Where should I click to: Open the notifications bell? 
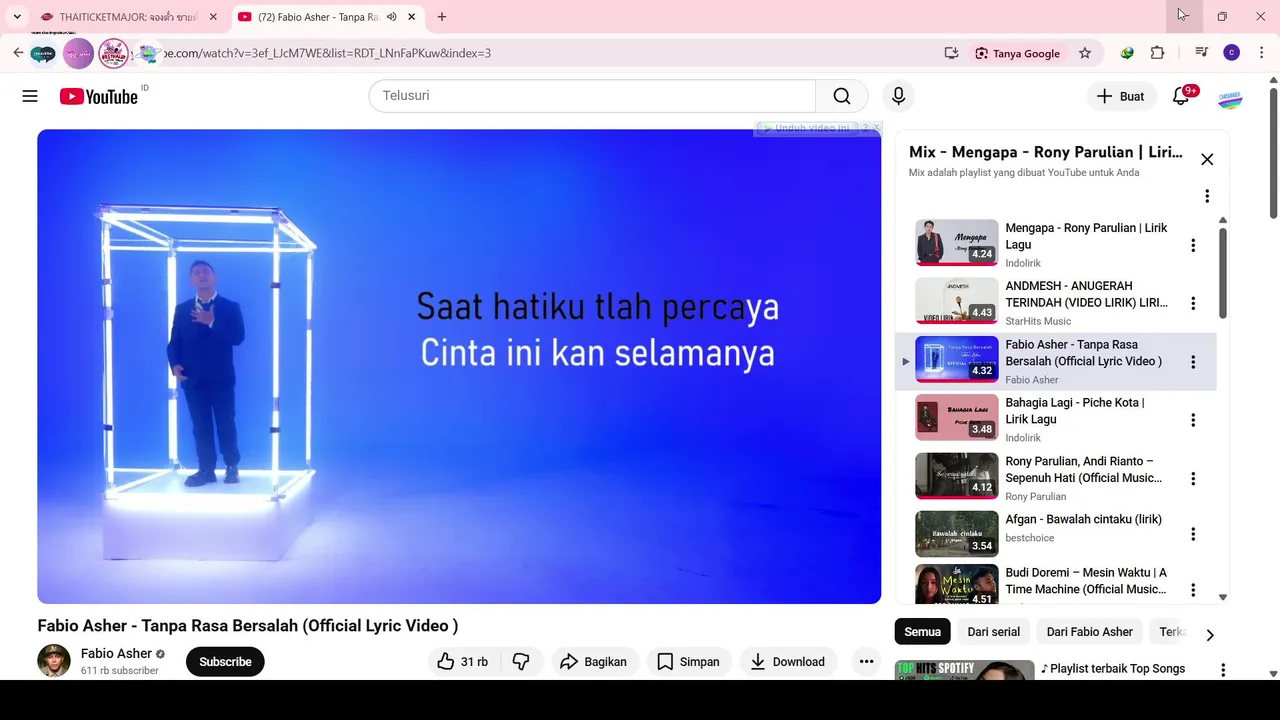pyautogui.click(x=1181, y=96)
